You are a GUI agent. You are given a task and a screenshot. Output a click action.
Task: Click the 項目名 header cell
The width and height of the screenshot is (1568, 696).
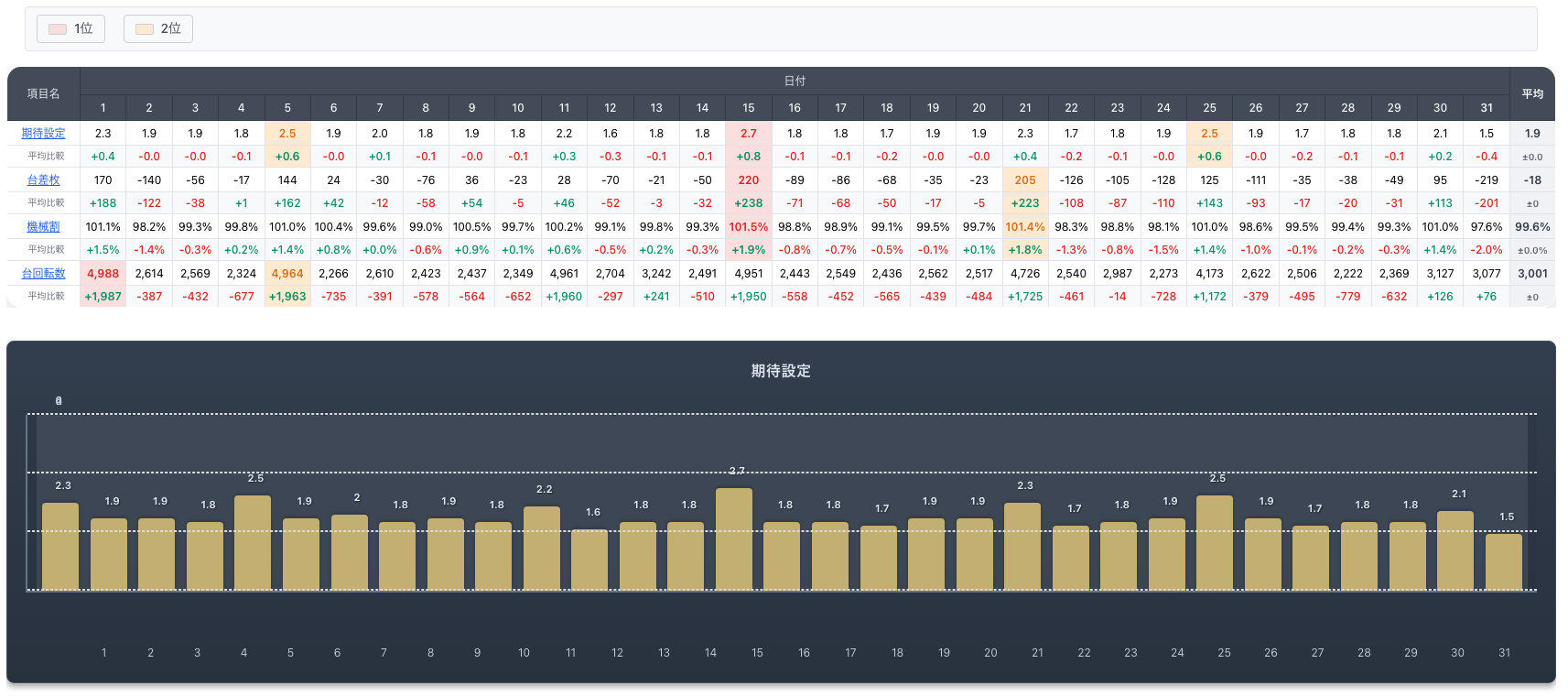(x=43, y=93)
